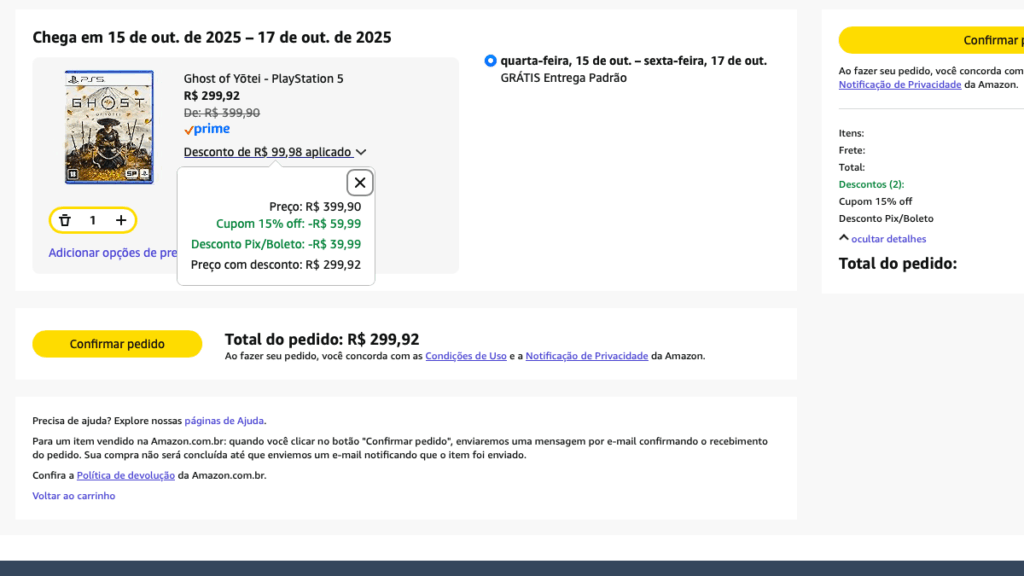
Task: Click Desconto de R$ 99,98 aplicado link
Action: pos(268,152)
